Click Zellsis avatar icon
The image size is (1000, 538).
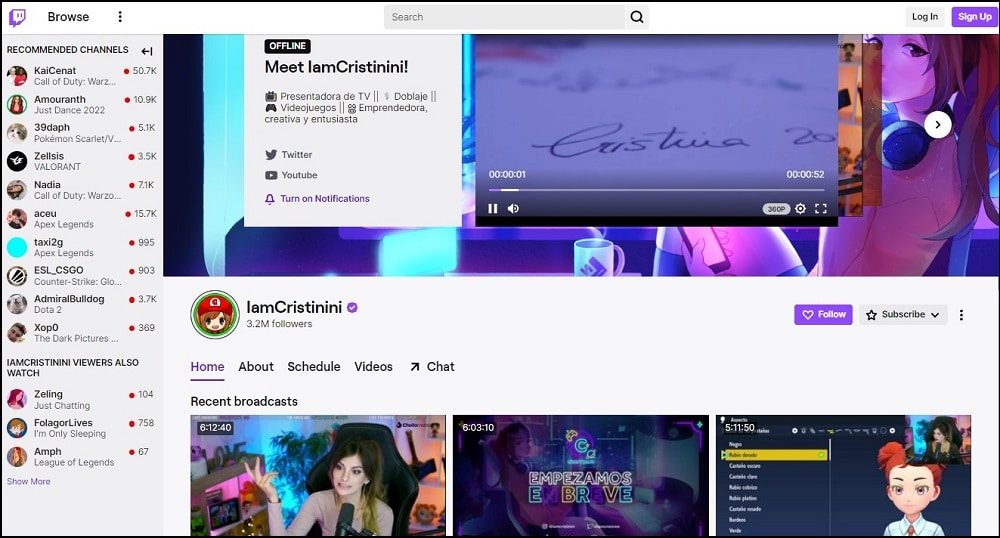point(17,161)
